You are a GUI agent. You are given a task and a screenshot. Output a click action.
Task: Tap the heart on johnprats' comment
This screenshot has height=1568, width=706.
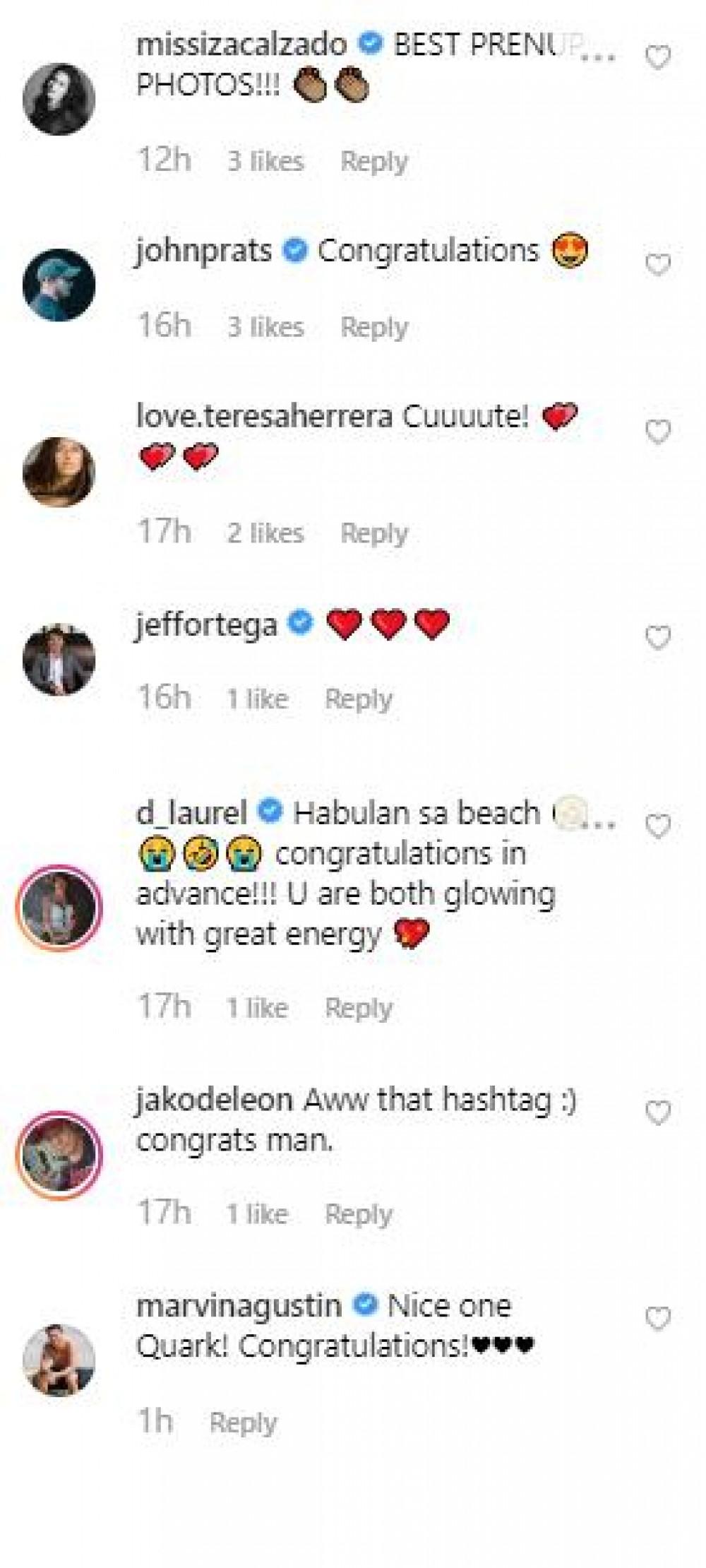[x=658, y=265]
